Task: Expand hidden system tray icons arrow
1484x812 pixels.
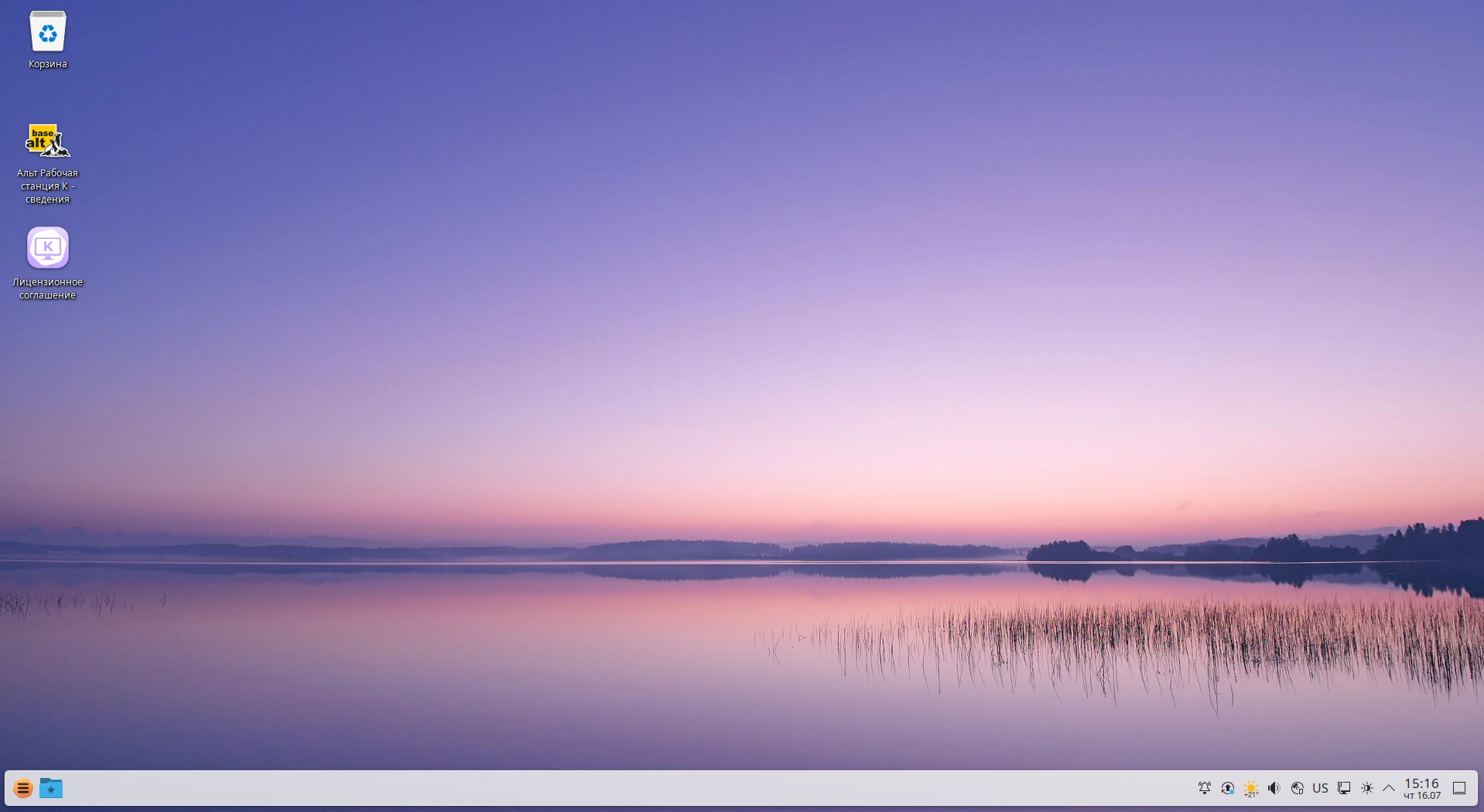Action: tap(1389, 788)
